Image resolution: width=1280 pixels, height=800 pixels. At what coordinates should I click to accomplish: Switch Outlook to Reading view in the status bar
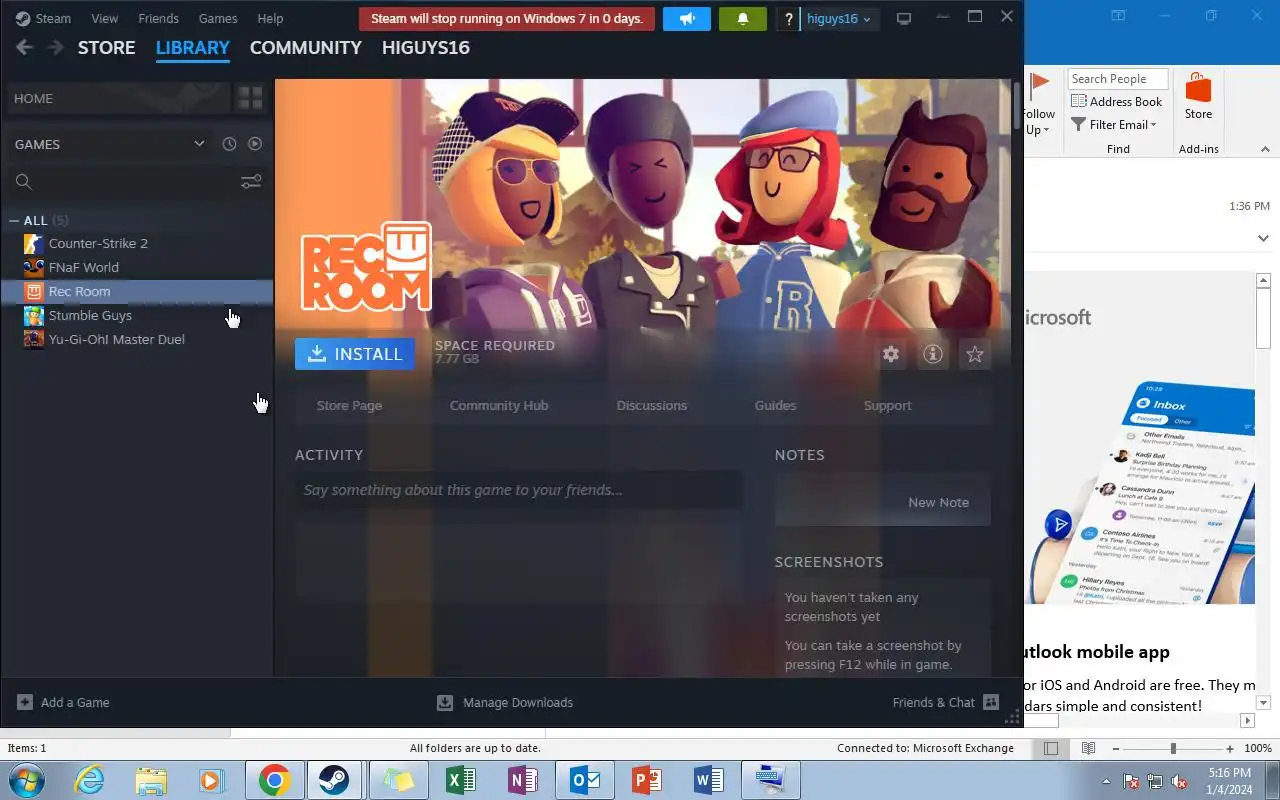click(x=1089, y=748)
